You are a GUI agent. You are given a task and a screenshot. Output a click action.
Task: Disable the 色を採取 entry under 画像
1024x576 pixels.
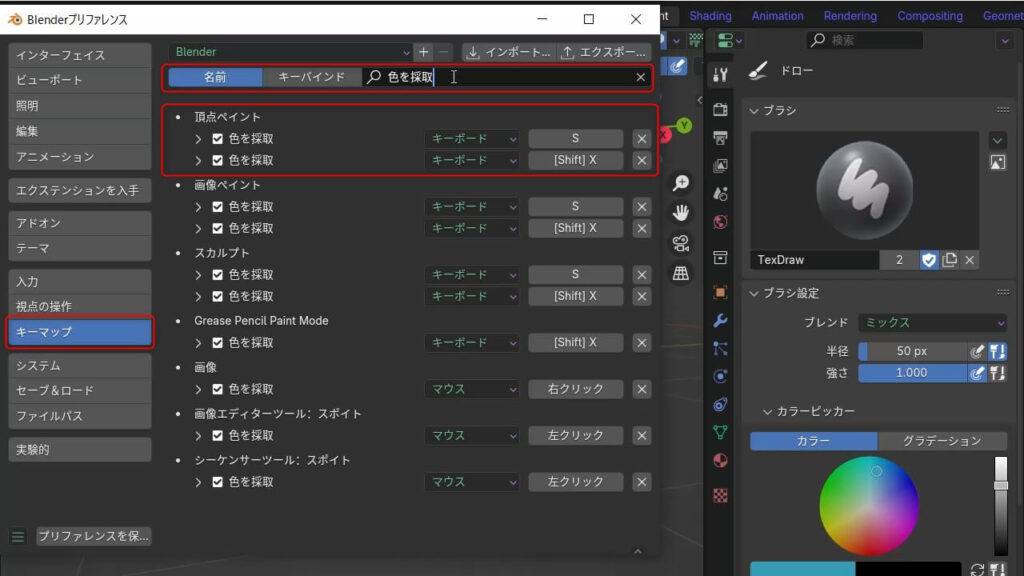point(218,389)
